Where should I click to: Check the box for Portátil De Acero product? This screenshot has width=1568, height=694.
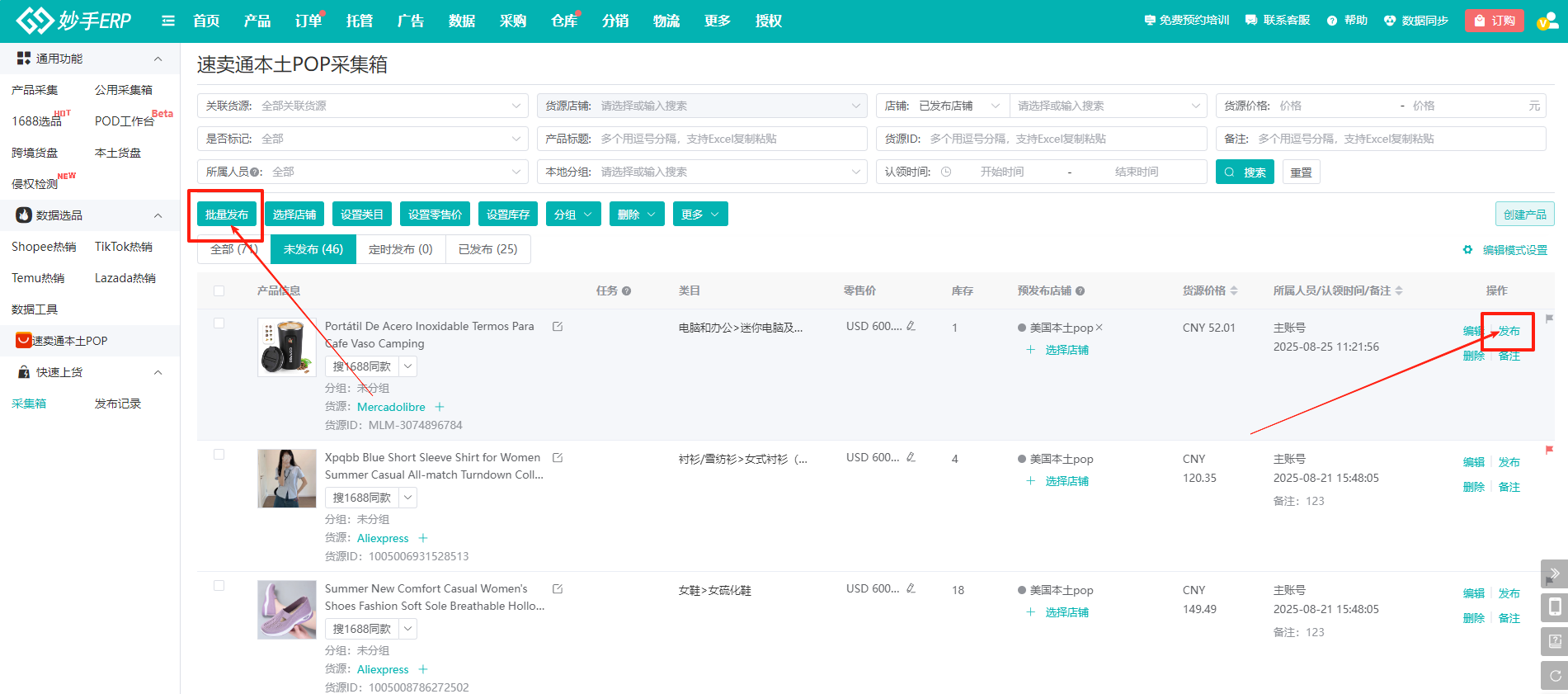pos(219,323)
